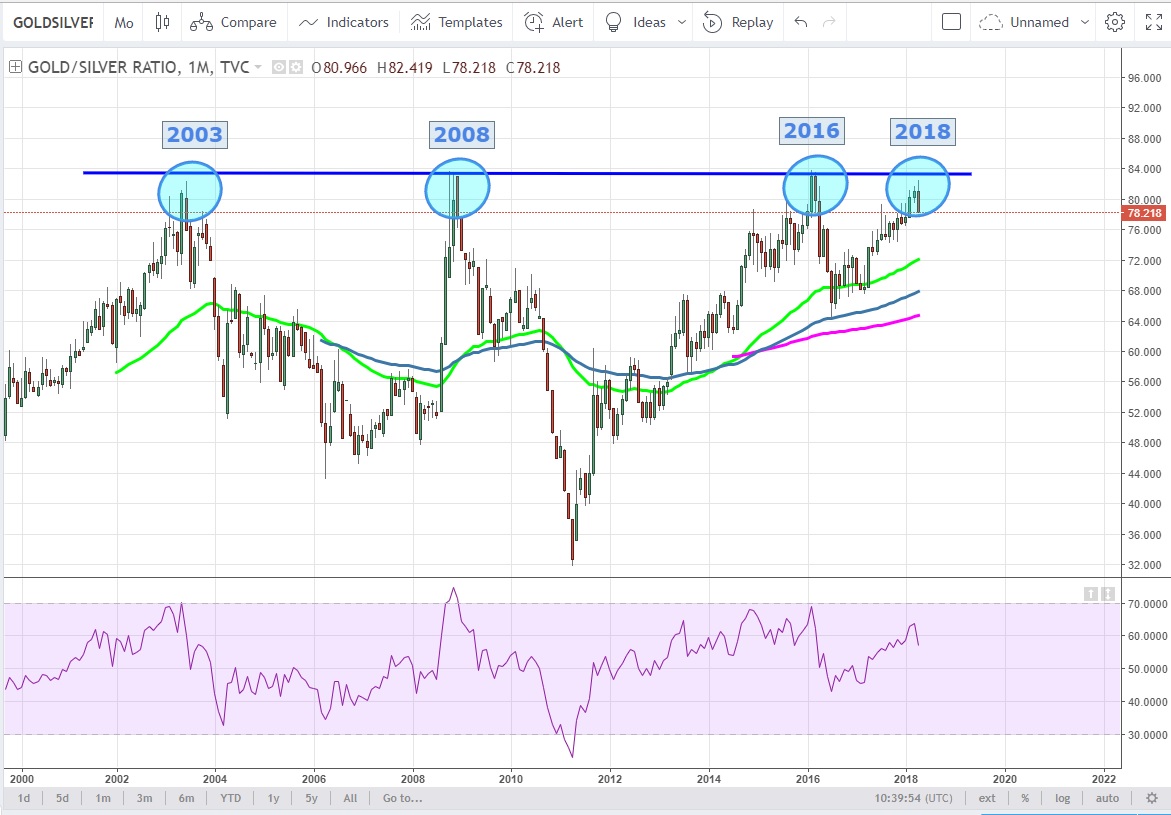The height and width of the screenshot is (815, 1171).
Task: Open the Alert creation tool
Action: 554,22
